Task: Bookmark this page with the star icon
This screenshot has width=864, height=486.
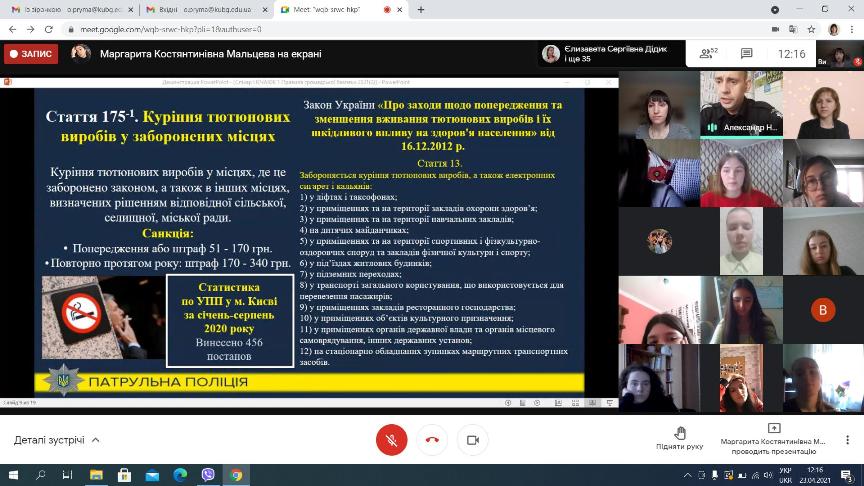Action: (x=811, y=29)
